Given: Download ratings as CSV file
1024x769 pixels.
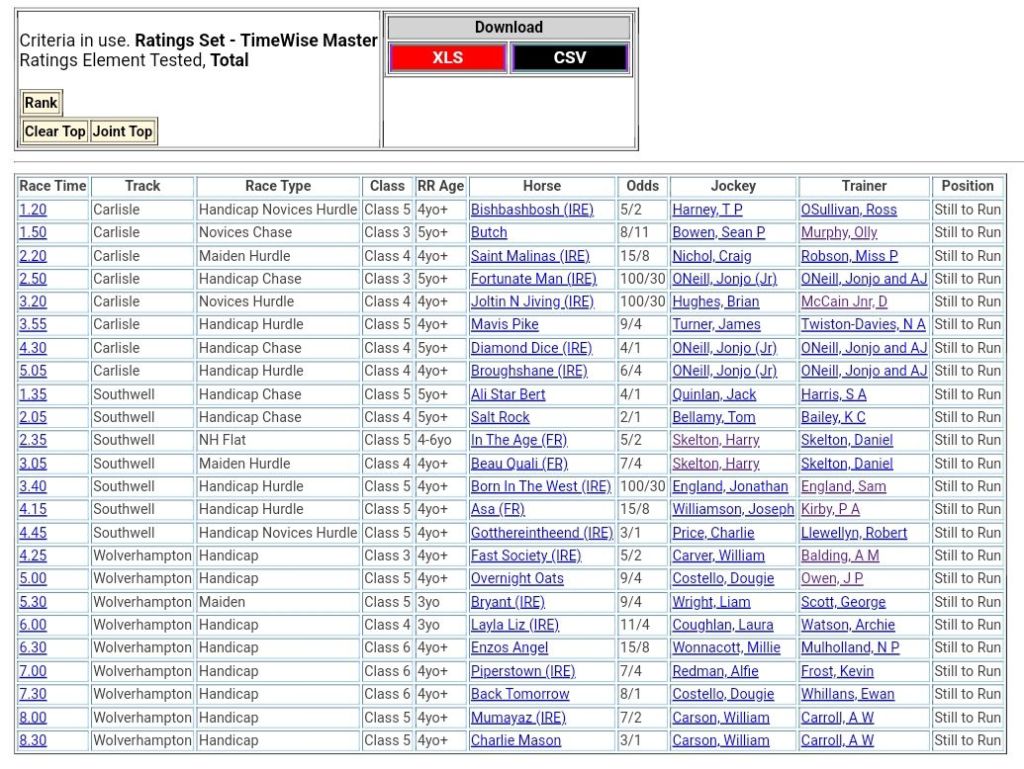Looking at the screenshot, I should (569, 58).
